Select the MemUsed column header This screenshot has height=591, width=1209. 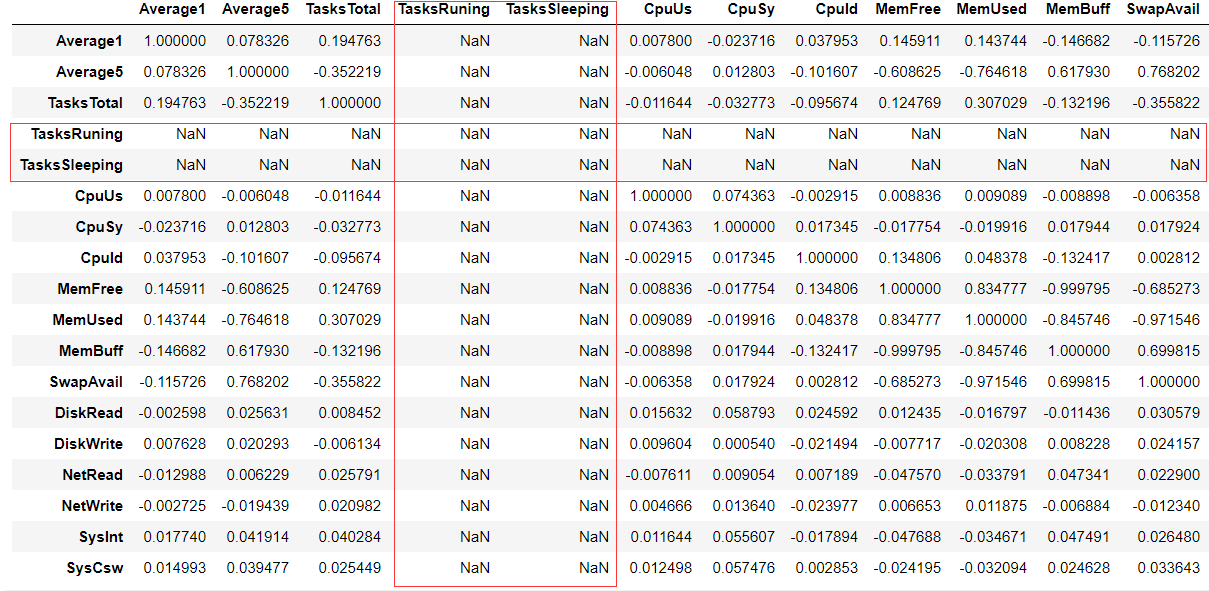point(991,9)
